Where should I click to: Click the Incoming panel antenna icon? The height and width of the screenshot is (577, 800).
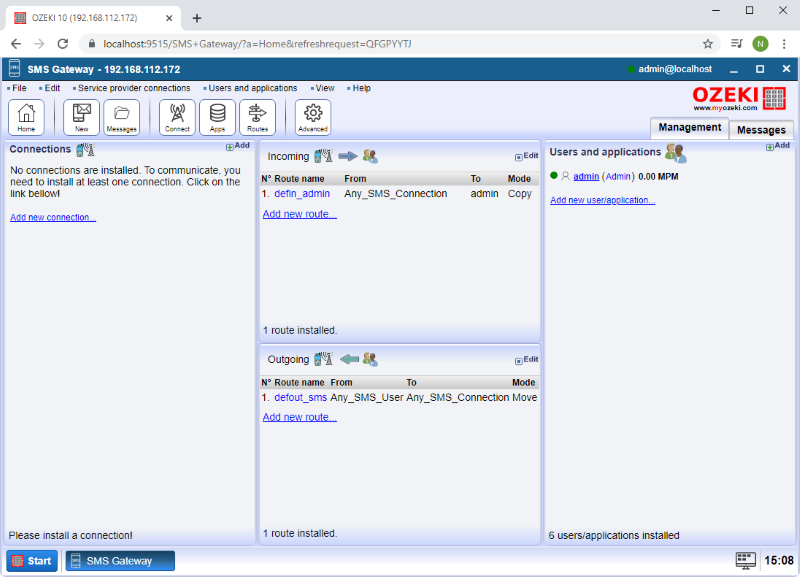pyautogui.click(x=323, y=156)
